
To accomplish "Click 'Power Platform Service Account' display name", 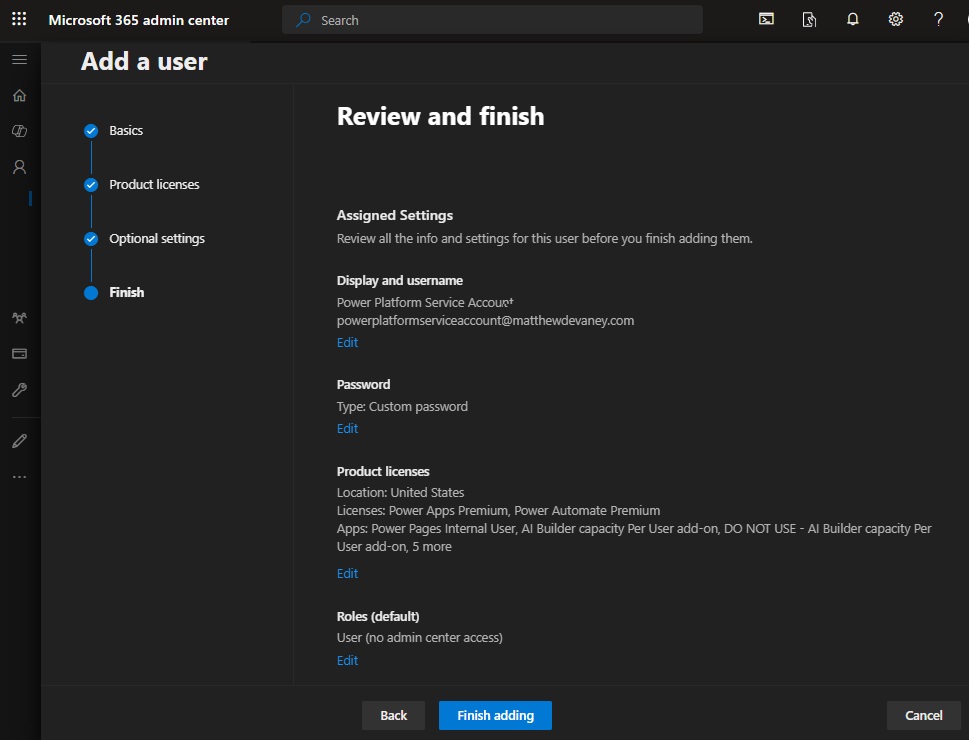I will pyautogui.click(x=425, y=302).
